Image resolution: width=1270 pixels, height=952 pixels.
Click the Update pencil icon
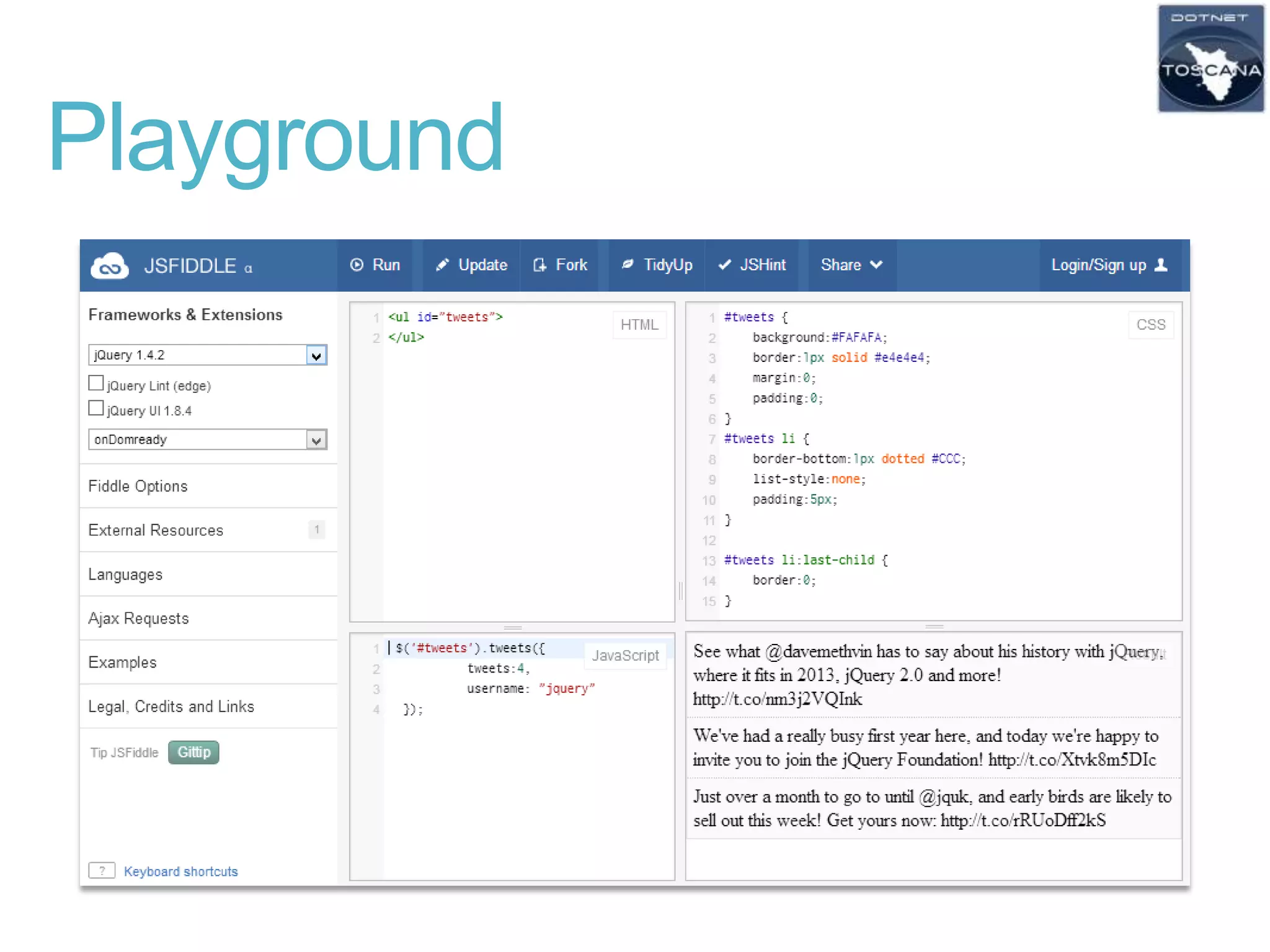pyautogui.click(x=442, y=265)
